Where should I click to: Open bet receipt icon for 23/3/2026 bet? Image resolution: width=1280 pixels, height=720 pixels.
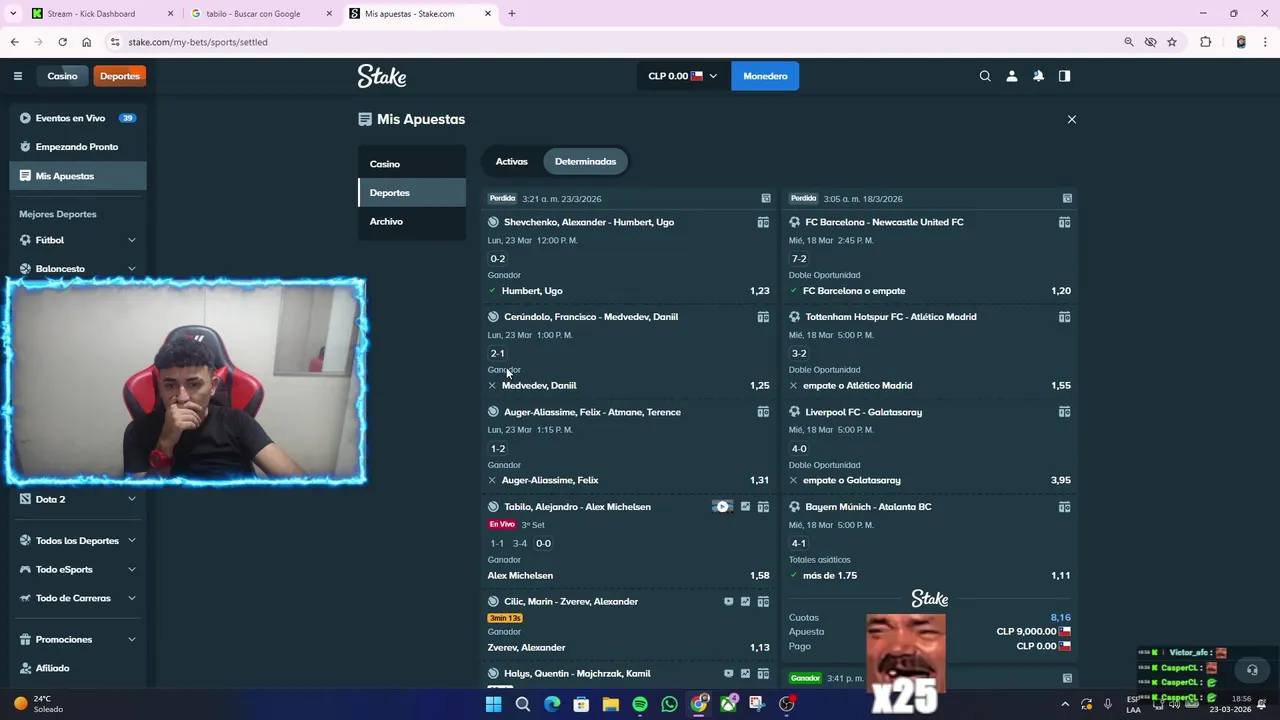766,198
